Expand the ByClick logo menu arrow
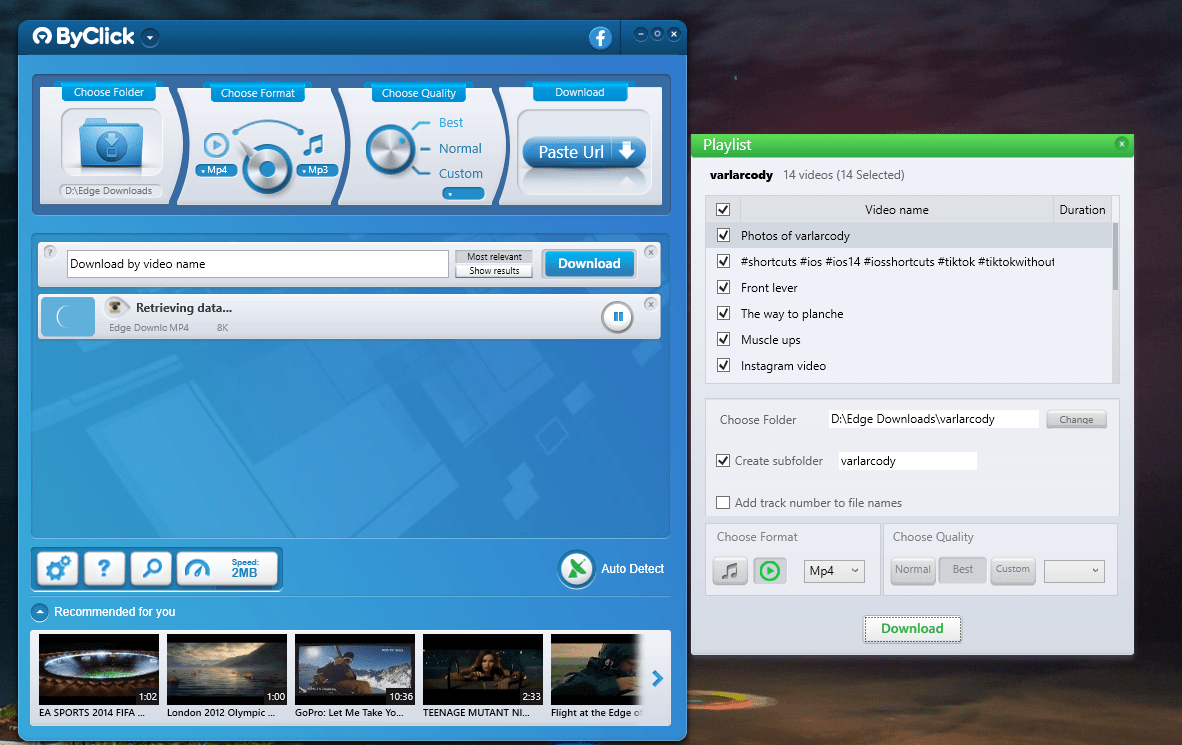This screenshot has width=1182, height=745. click(150, 38)
